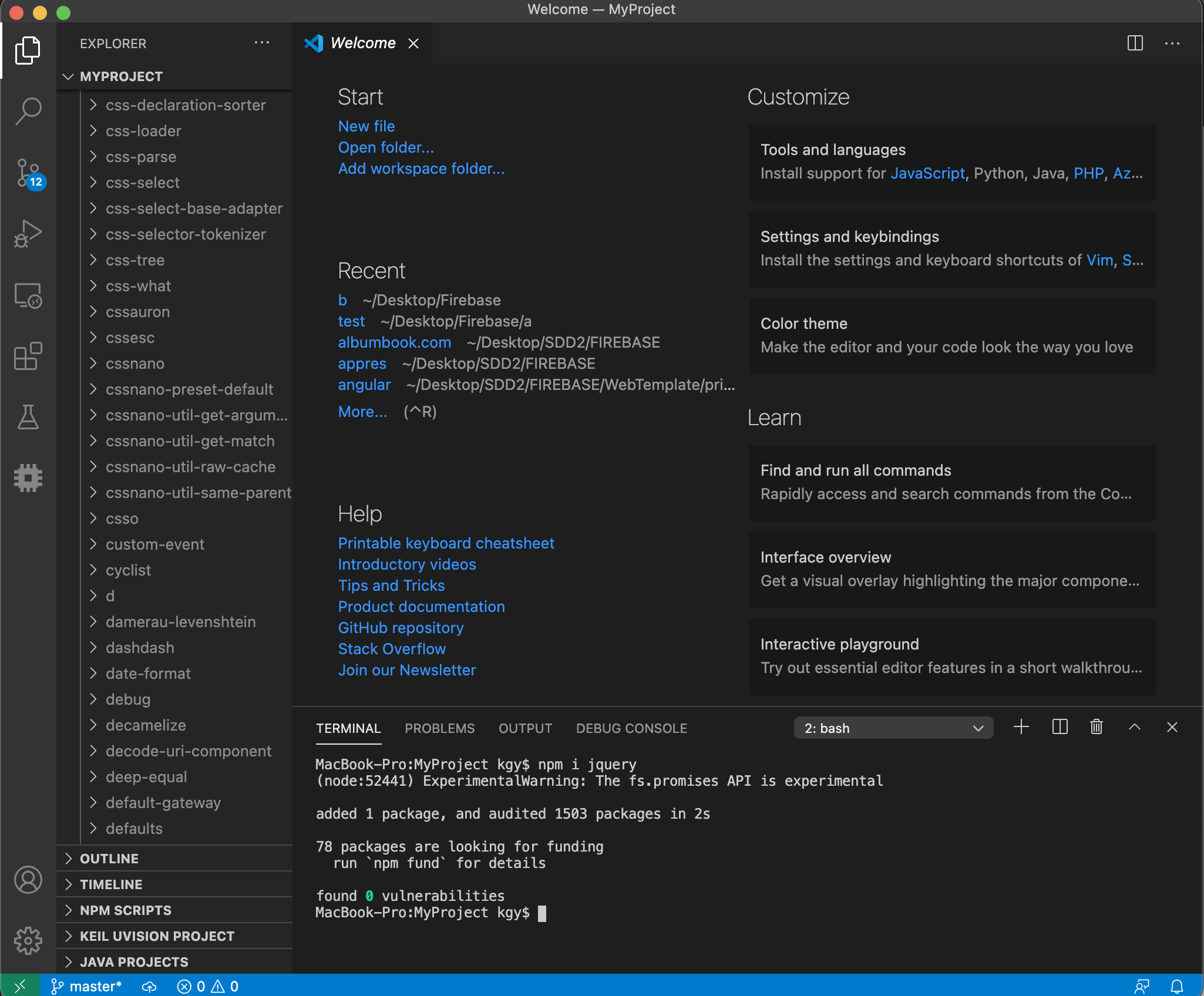The width and height of the screenshot is (1204, 996).
Task: Toggle split editor right icon
Action: (1135, 43)
